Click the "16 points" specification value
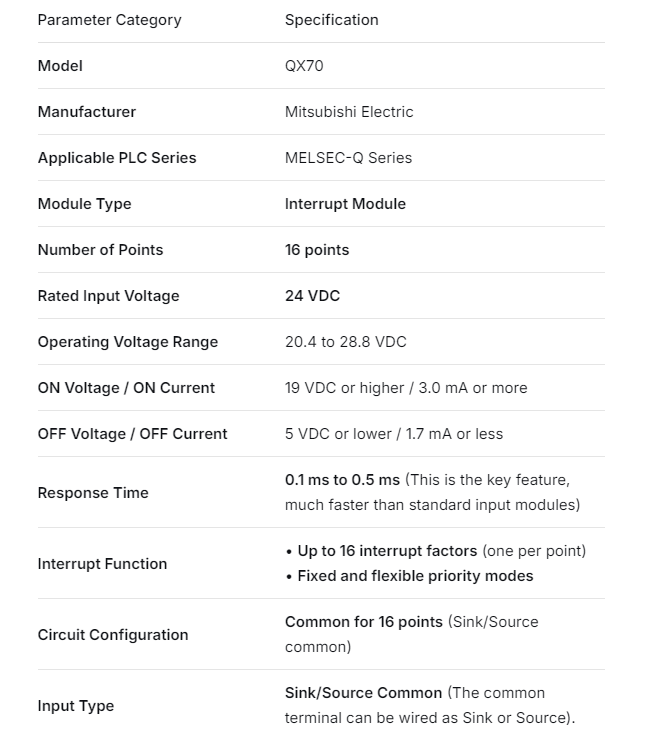The image size is (659, 733). tap(317, 250)
